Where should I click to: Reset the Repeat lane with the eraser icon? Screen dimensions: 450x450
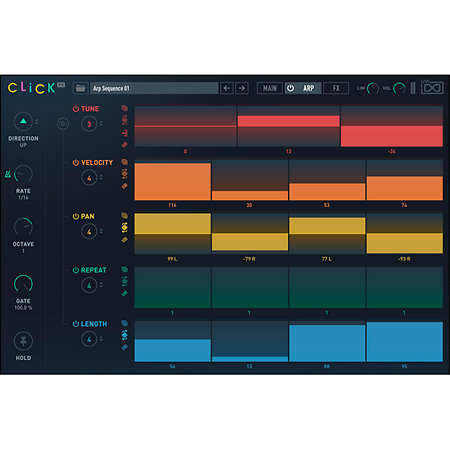(x=125, y=293)
